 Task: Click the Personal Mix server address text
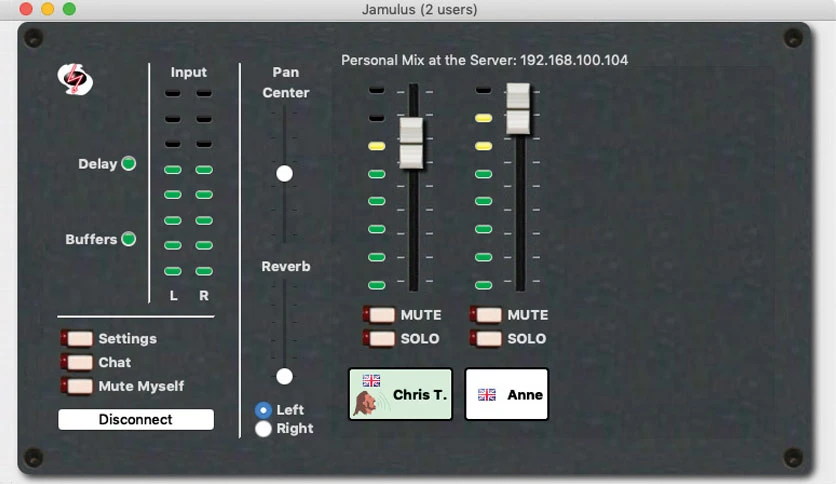pos(484,60)
